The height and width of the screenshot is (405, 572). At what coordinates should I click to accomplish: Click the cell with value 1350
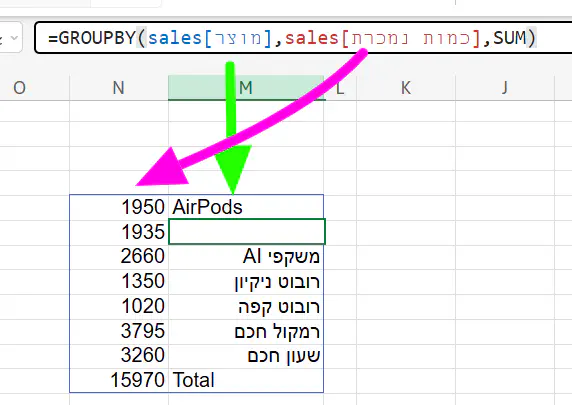tap(119, 282)
